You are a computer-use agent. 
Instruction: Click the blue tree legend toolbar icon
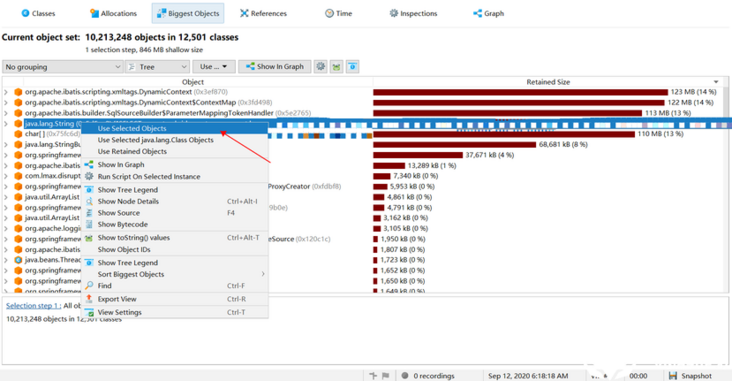[352, 67]
